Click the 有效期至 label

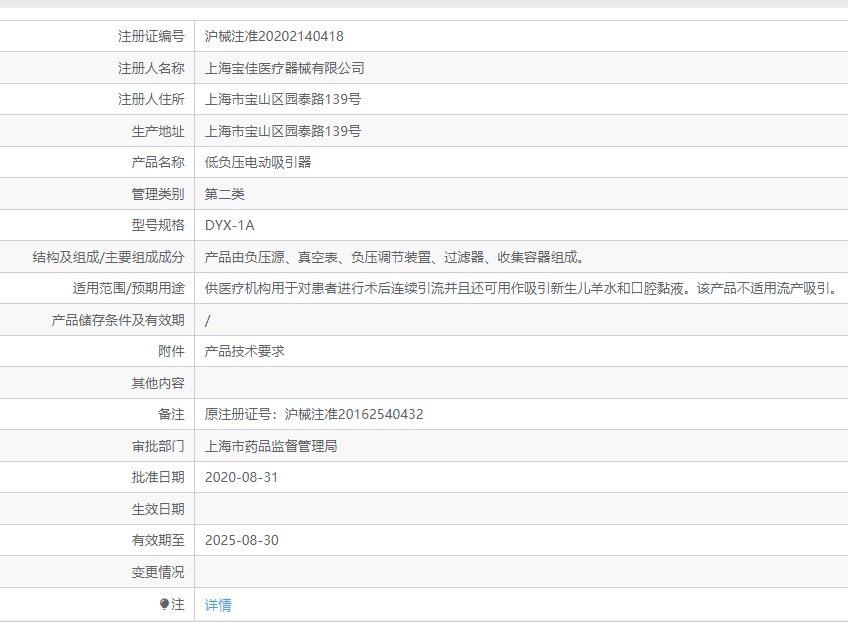click(x=158, y=541)
